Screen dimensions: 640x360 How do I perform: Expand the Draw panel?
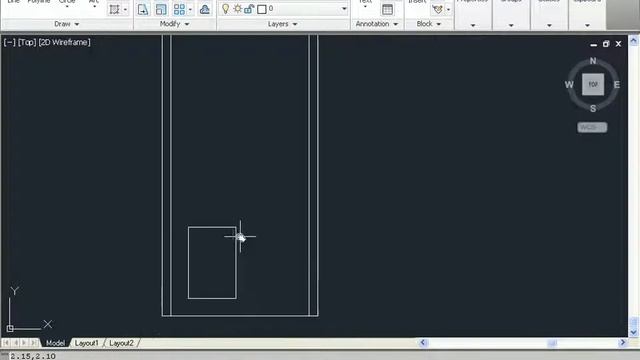[x=67, y=24]
